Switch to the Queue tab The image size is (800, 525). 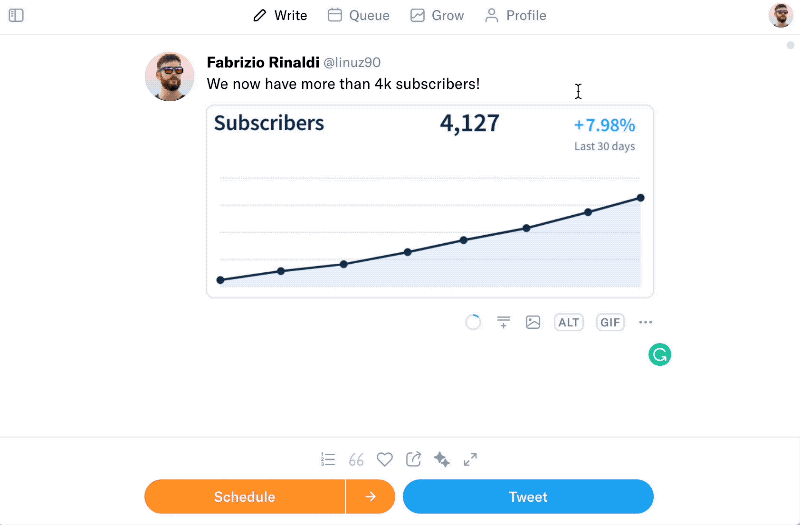click(358, 16)
